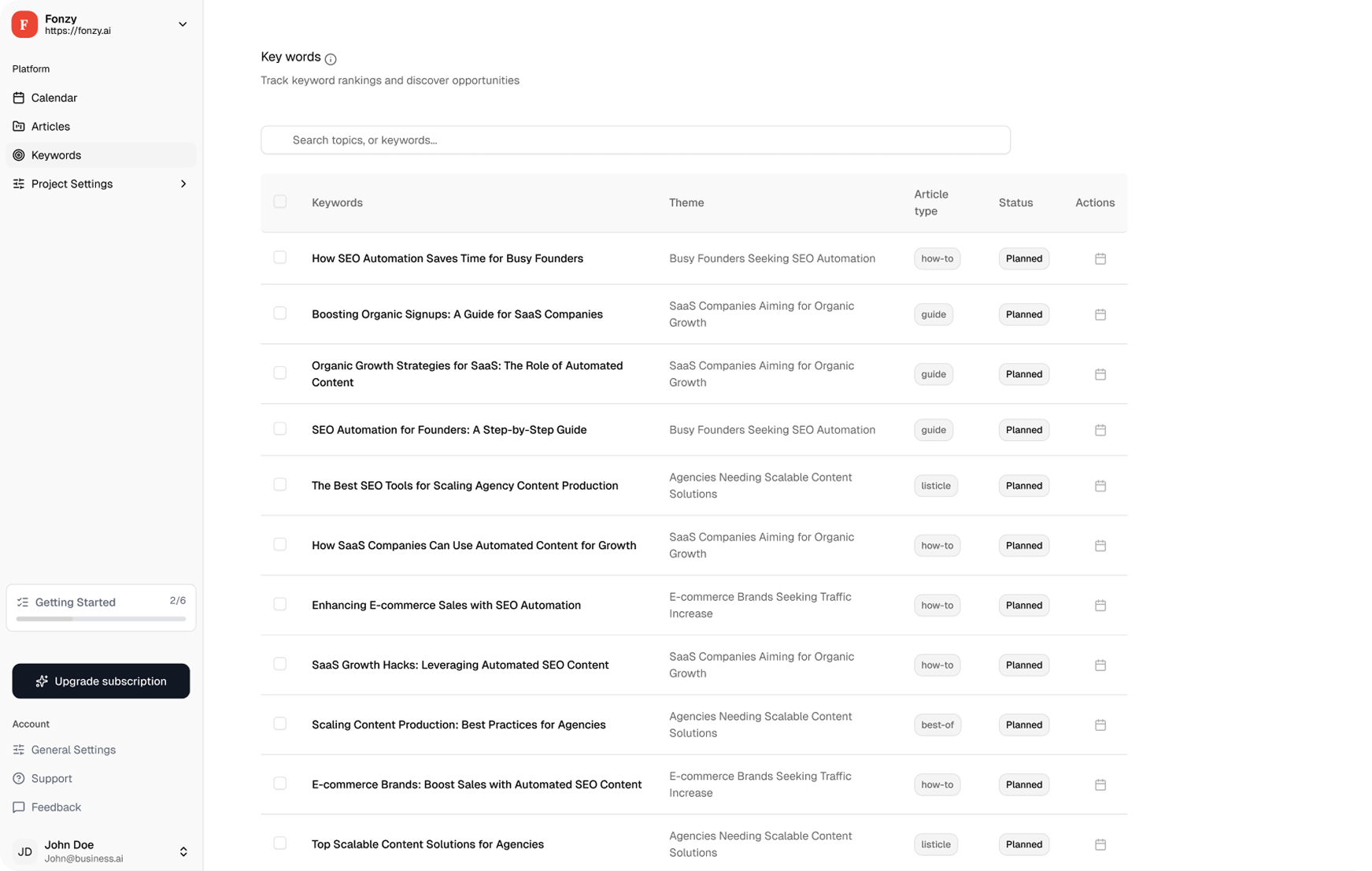The width and height of the screenshot is (1372, 871).
Task: Open General Settings under Account
Action: click(73, 750)
